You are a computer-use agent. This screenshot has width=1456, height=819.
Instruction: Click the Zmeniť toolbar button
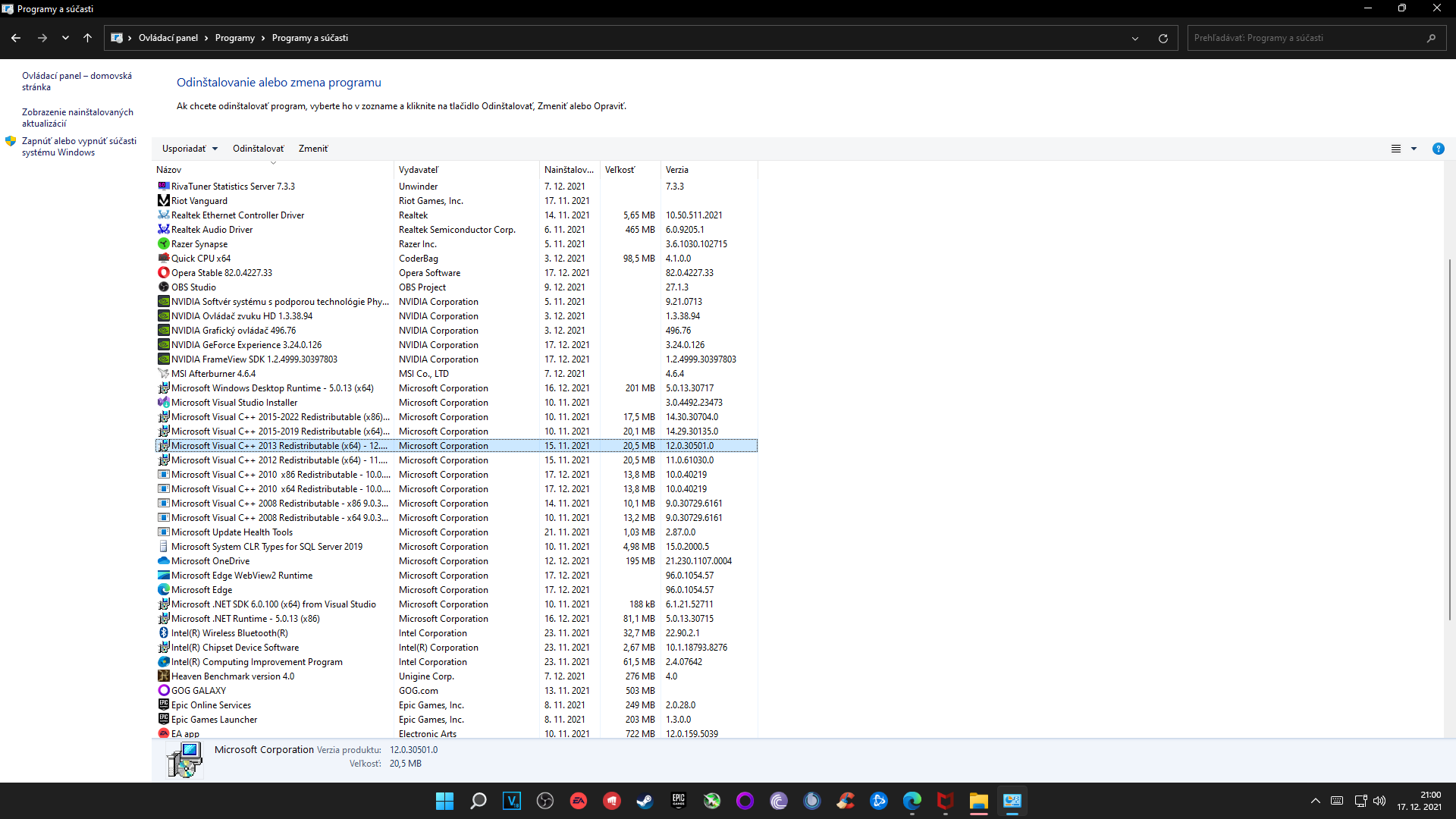[x=312, y=149]
